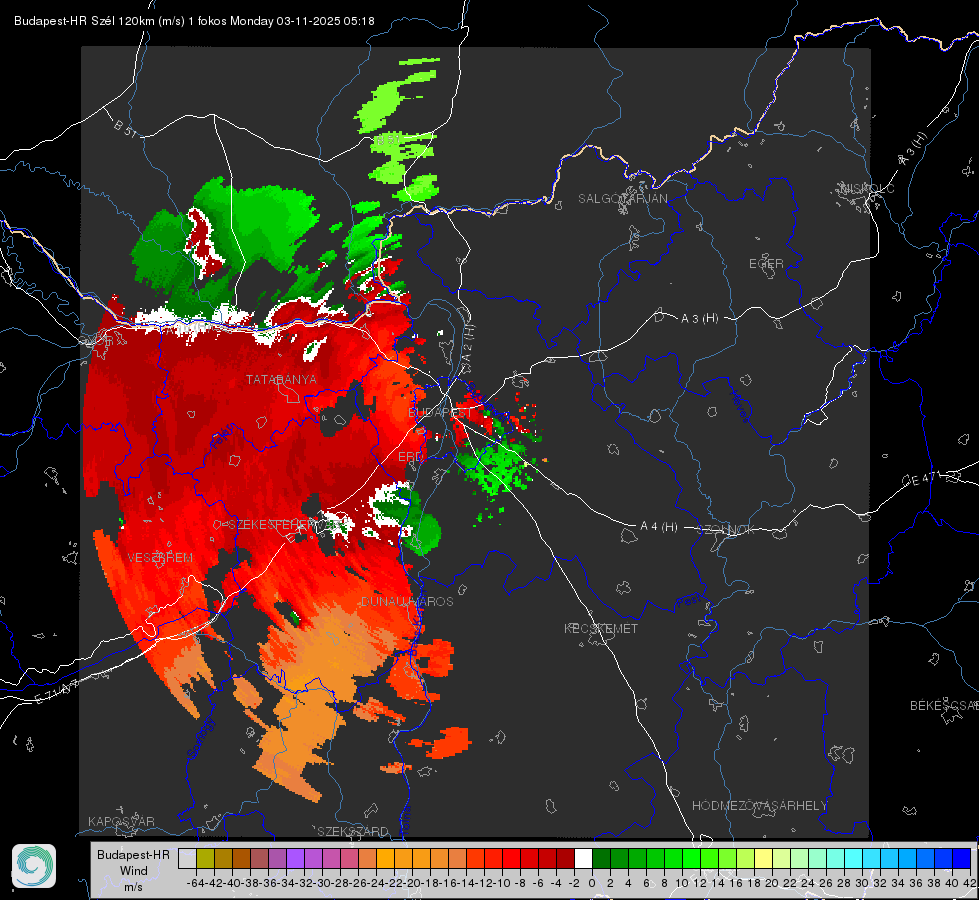The width and height of the screenshot is (979, 900).
Task: Click the VESZPREM city label
Action: [160, 557]
